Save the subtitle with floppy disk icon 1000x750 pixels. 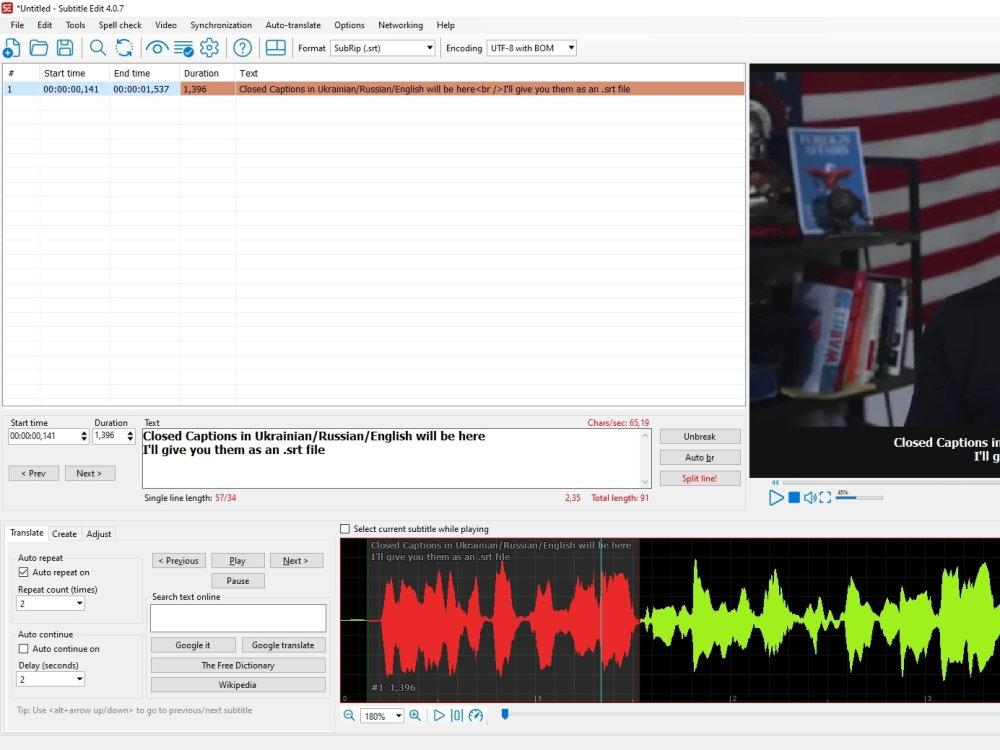[x=65, y=48]
